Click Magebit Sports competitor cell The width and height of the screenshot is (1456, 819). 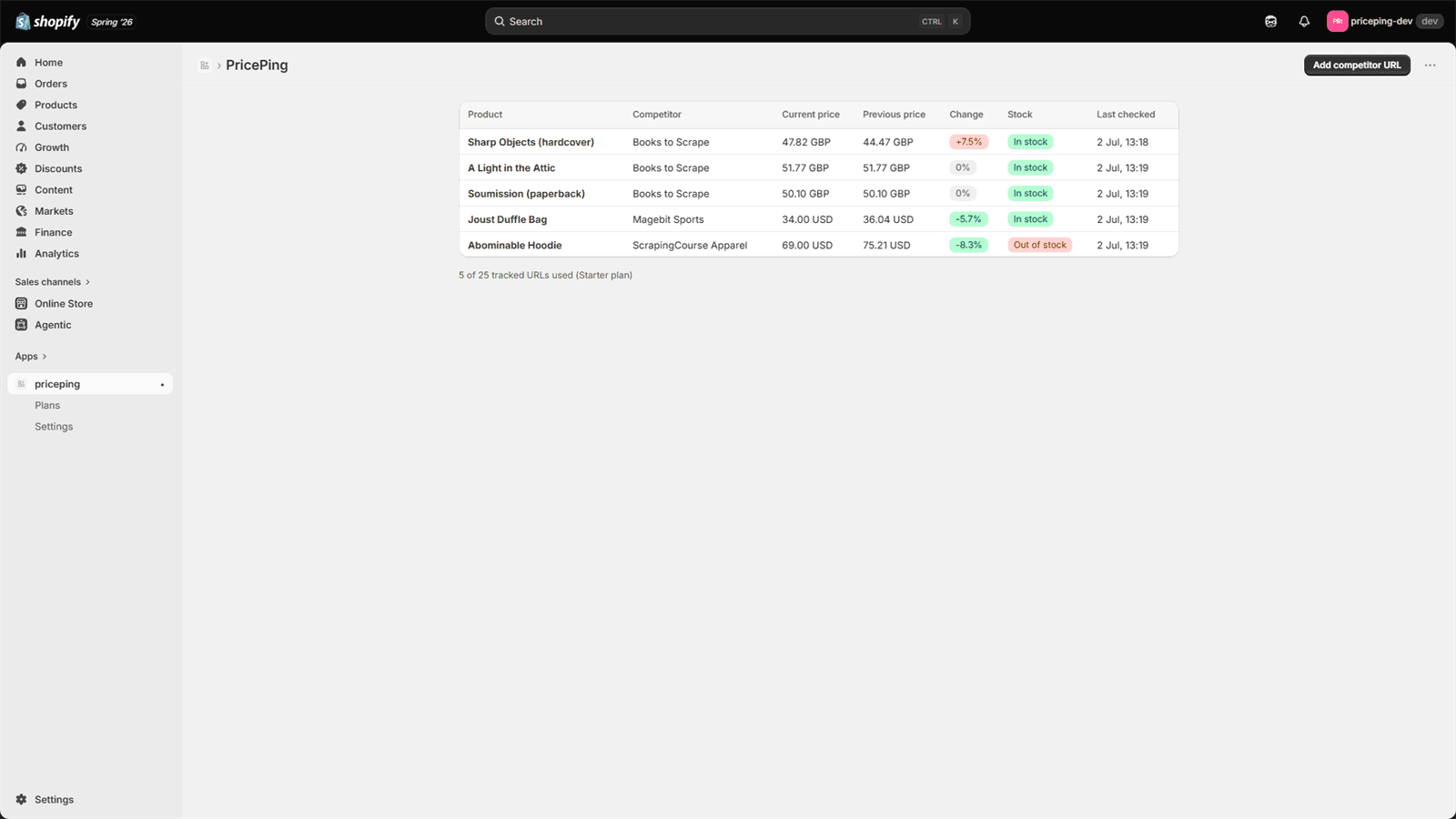(x=668, y=219)
